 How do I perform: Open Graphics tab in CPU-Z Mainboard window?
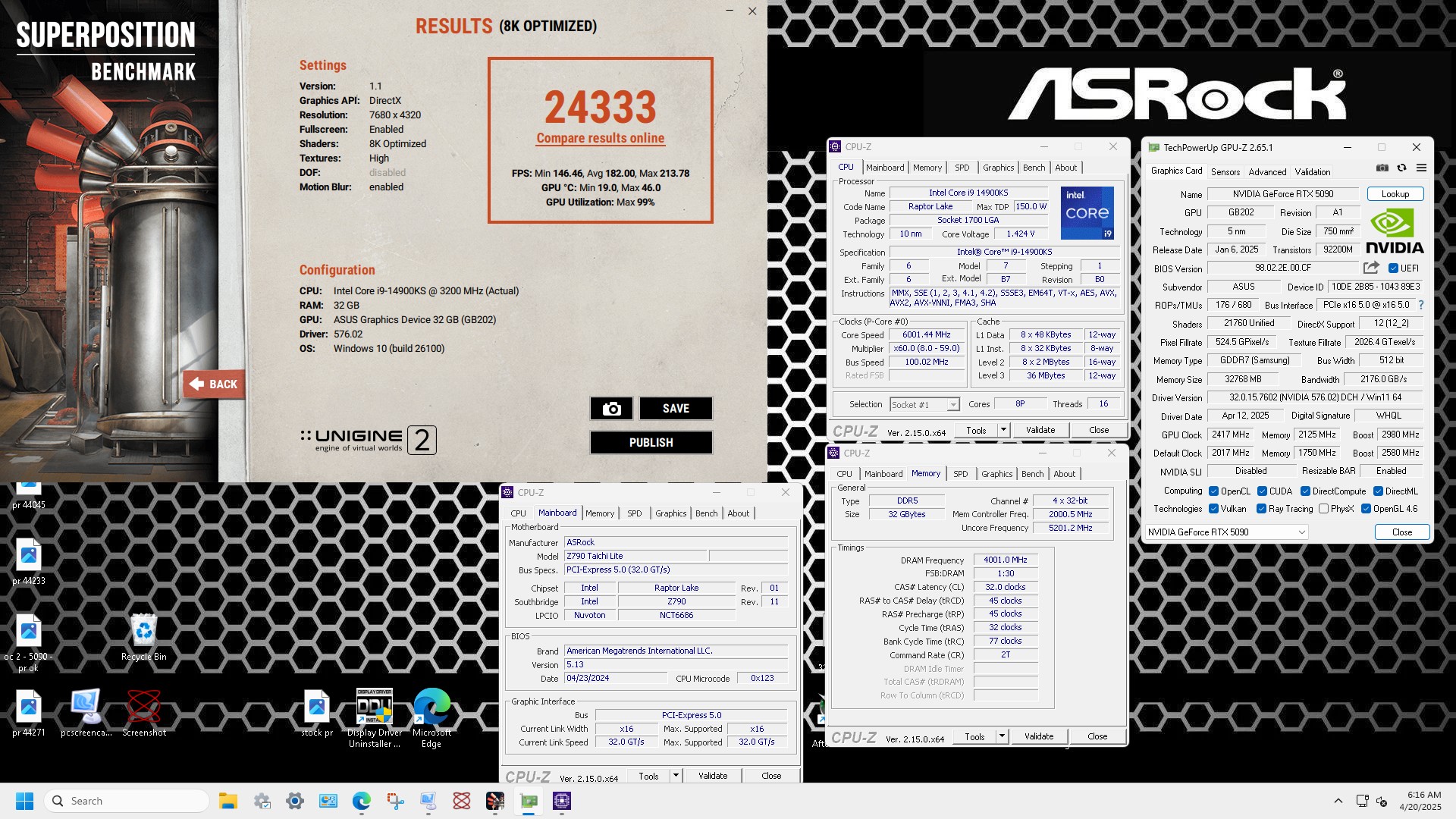670,513
